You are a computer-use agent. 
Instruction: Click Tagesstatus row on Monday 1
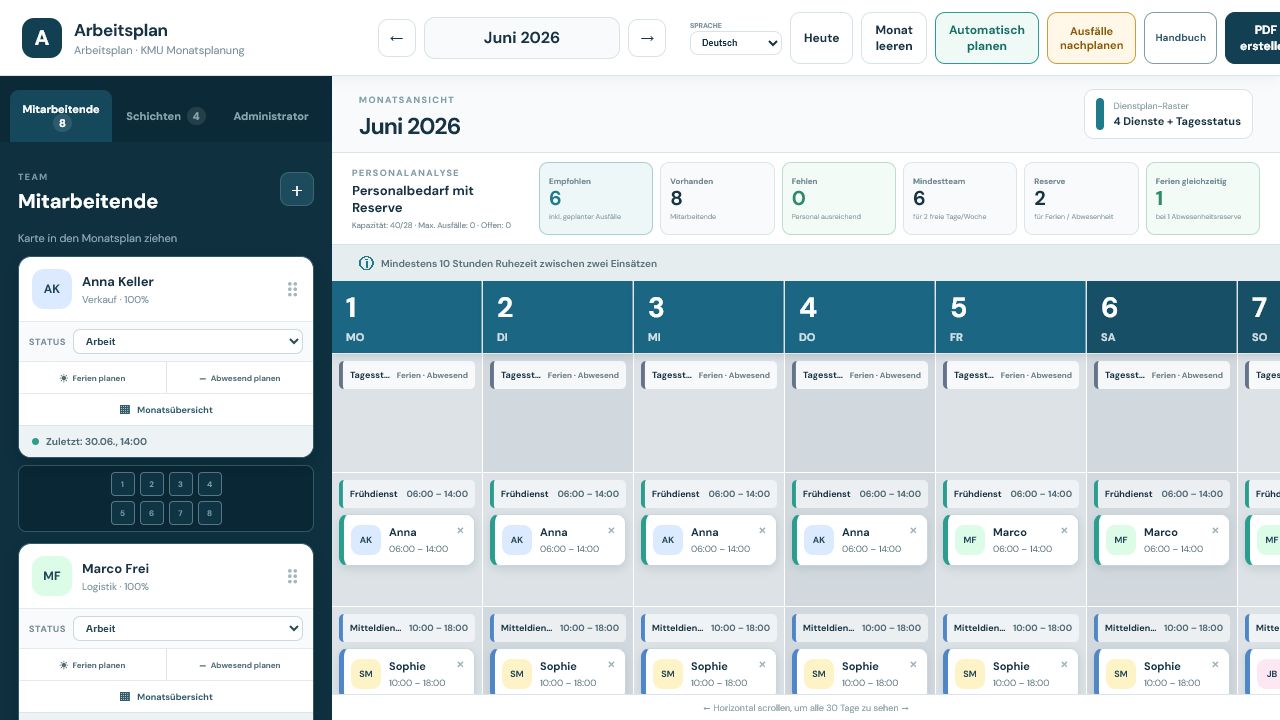click(407, 375)
